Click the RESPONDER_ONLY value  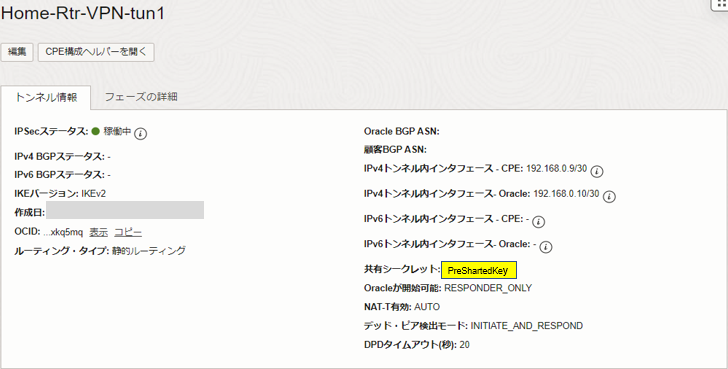click(488, 288)
